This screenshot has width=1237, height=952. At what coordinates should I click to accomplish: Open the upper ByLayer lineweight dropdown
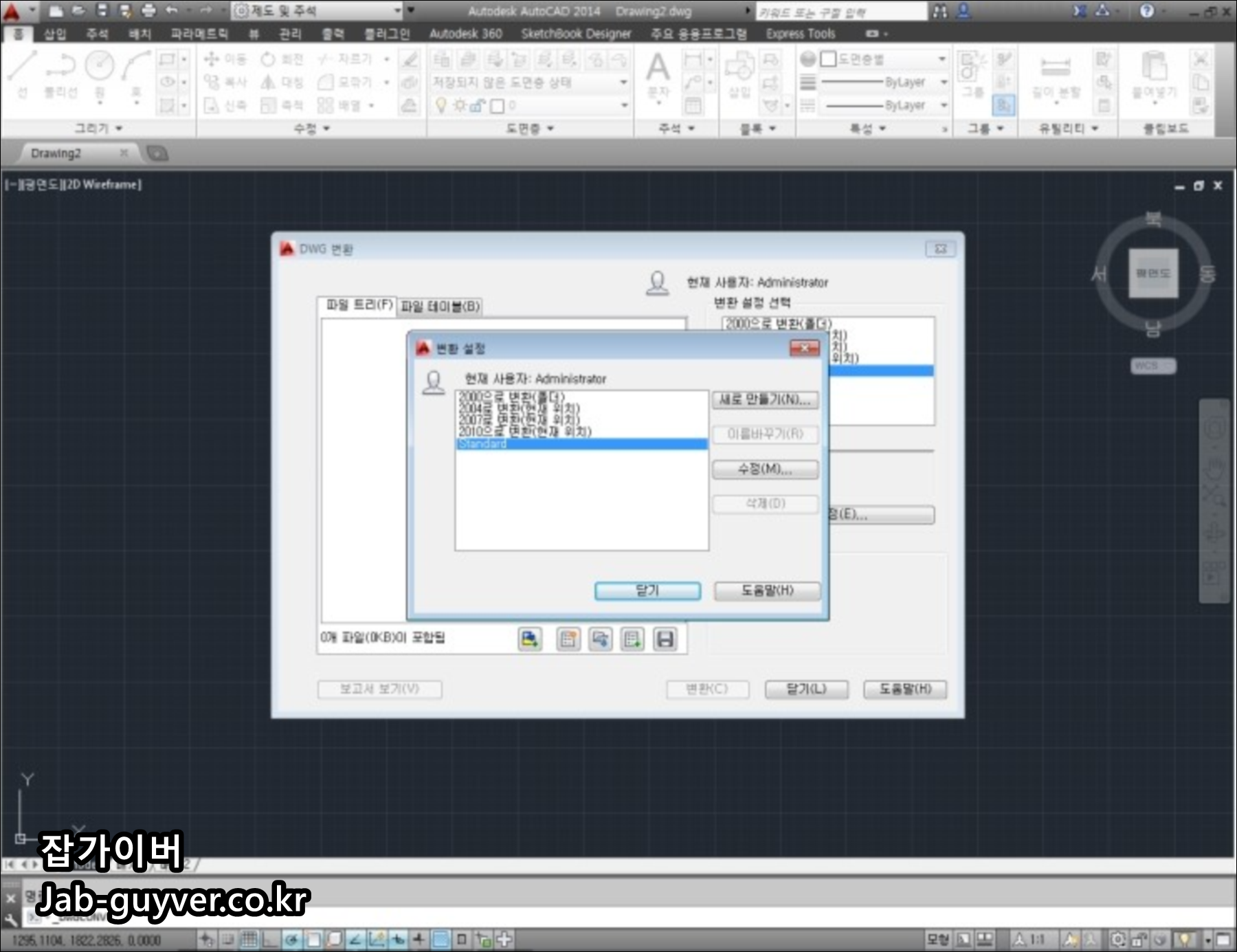coord(884,82)
